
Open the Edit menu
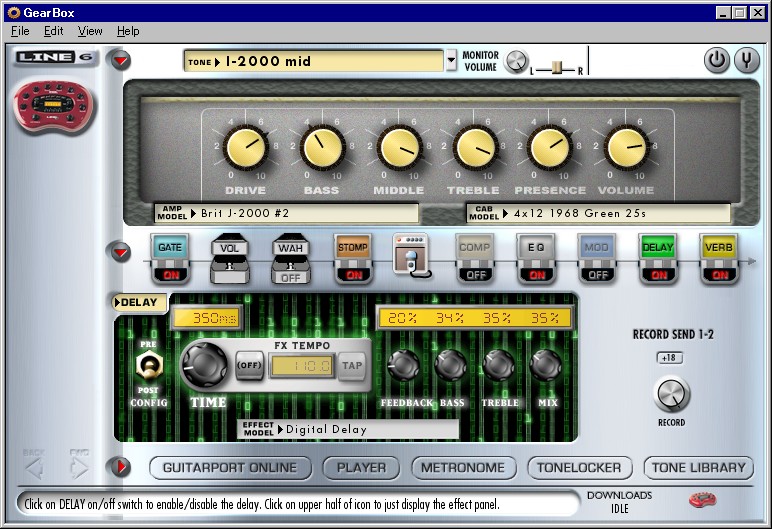click(x=53, y=31)
